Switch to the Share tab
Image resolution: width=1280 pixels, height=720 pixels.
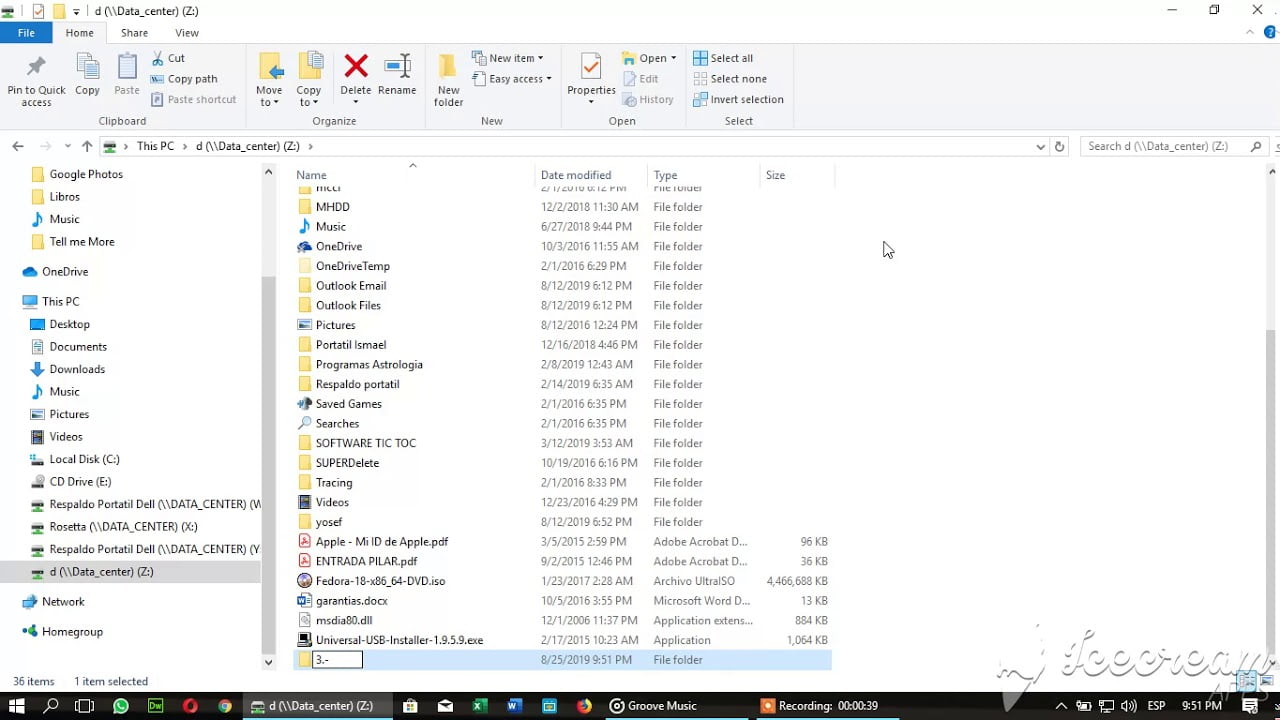[x=134, y=33]
